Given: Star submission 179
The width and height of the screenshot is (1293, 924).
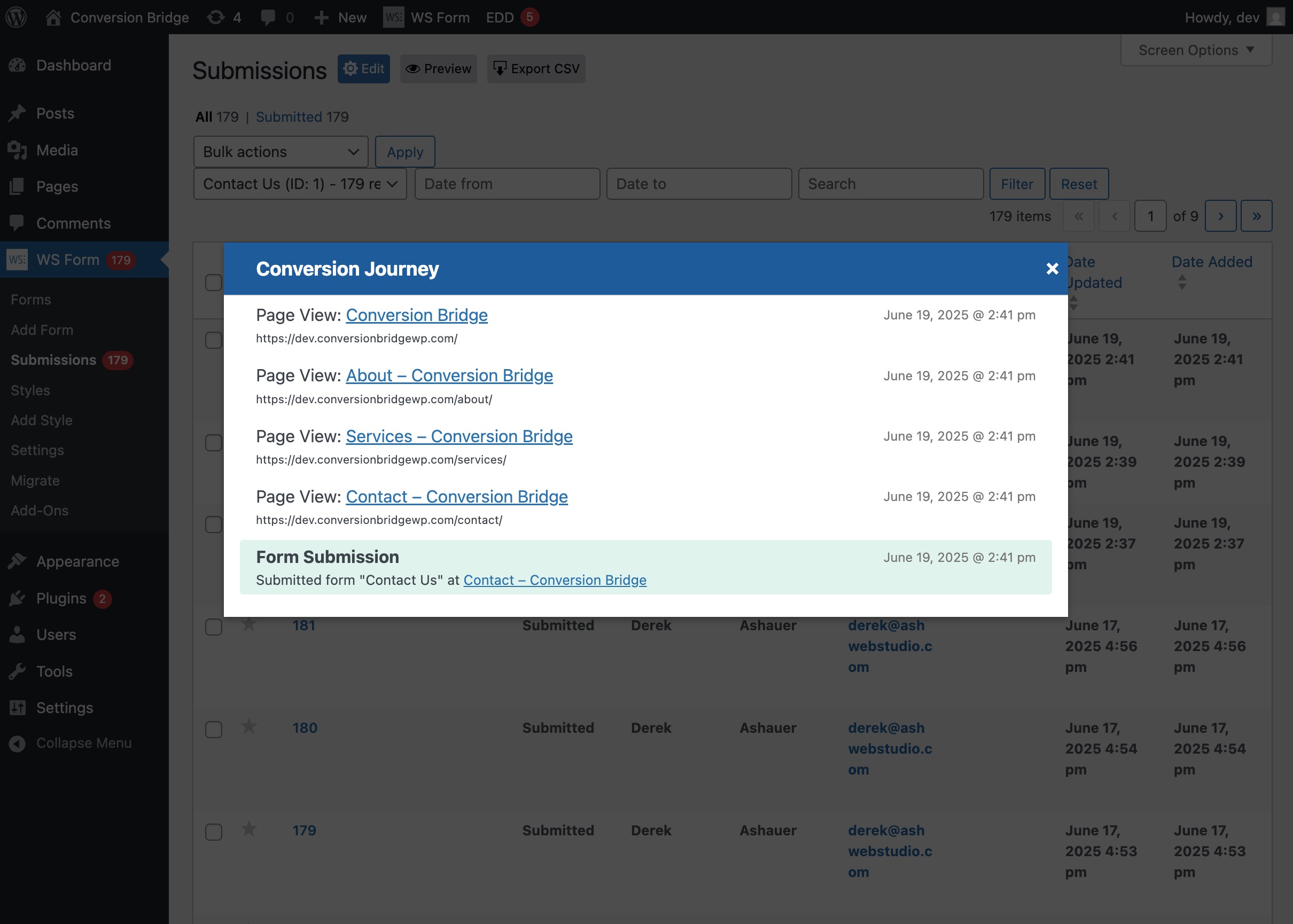Looking at the screenshot, I should click(248, 828).
